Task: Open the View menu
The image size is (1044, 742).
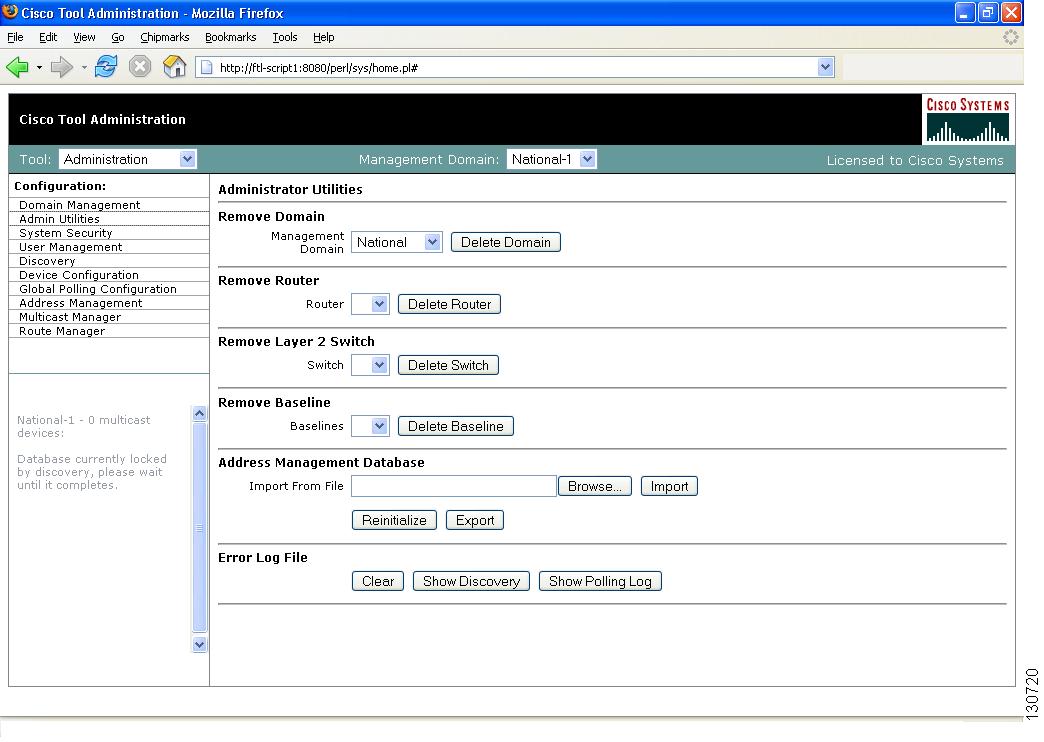Action: (84, 37)
